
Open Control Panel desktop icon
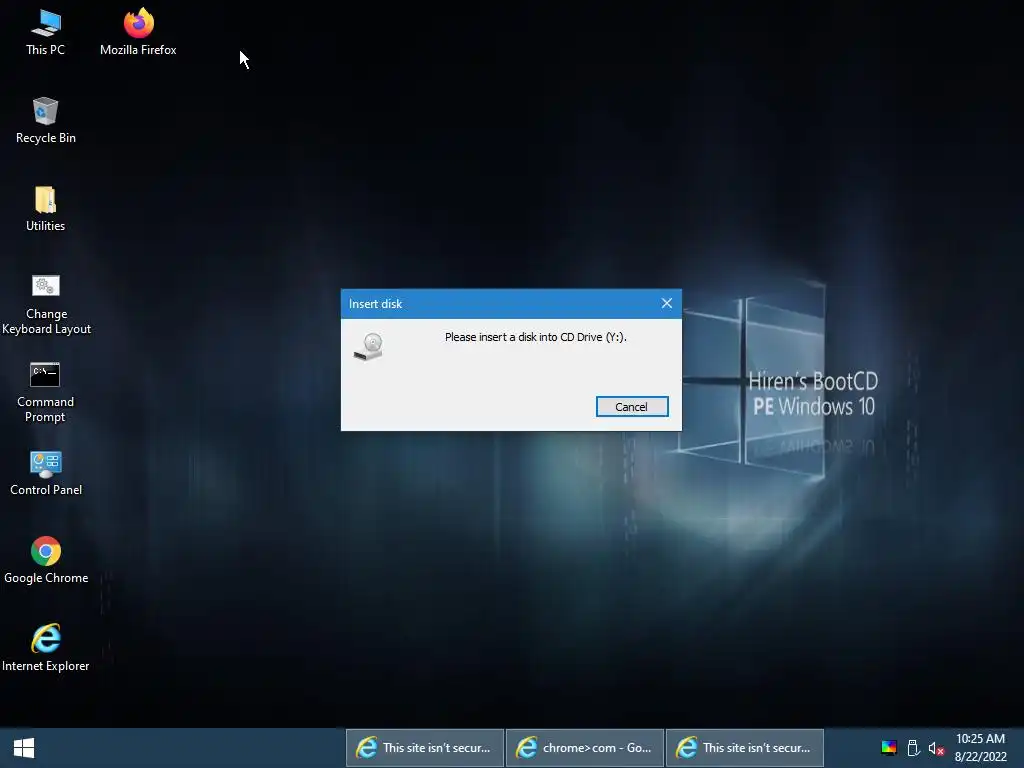click(46, 473)
